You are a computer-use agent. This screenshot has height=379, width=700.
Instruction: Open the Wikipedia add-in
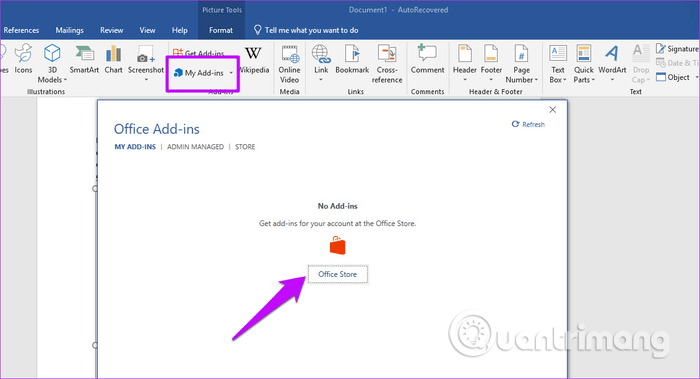254,60
